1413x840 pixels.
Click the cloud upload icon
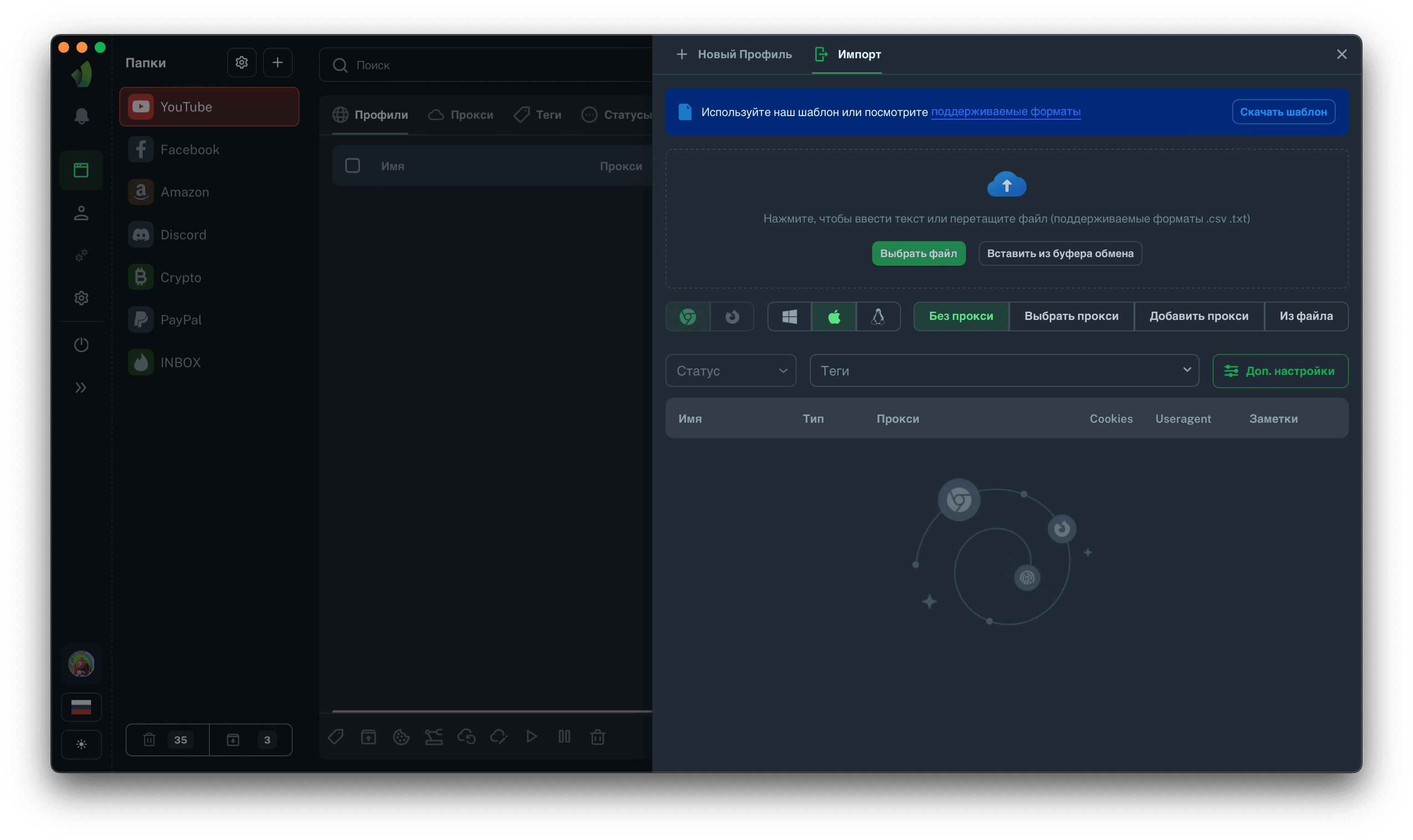click(x=1006, y=185)
